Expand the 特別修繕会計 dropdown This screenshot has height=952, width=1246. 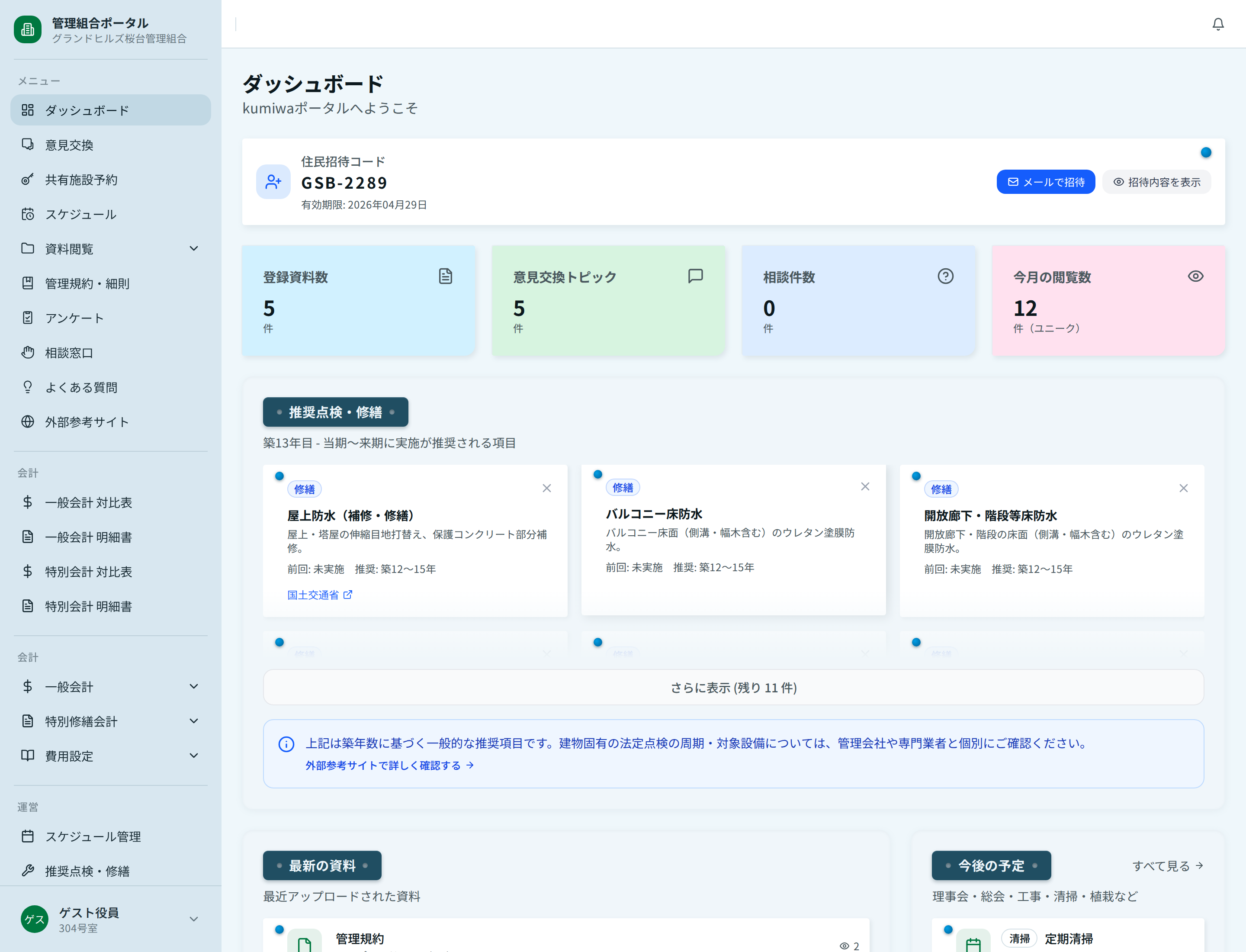click(x=194, y=721)
